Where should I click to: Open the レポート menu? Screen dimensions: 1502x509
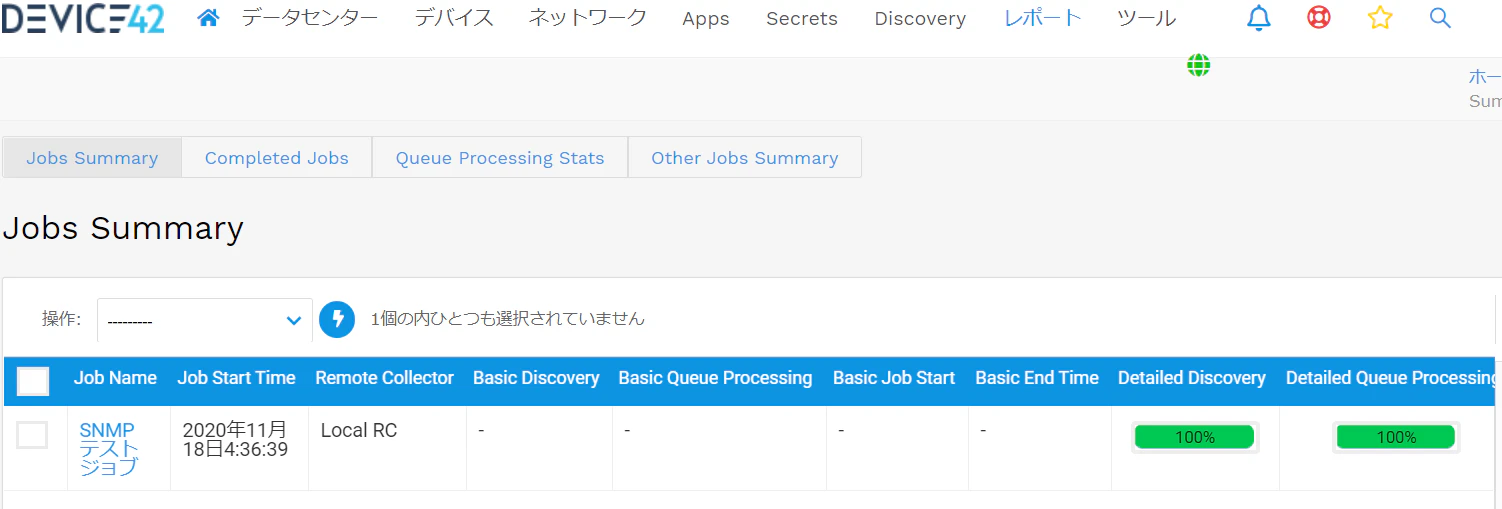1043,18
